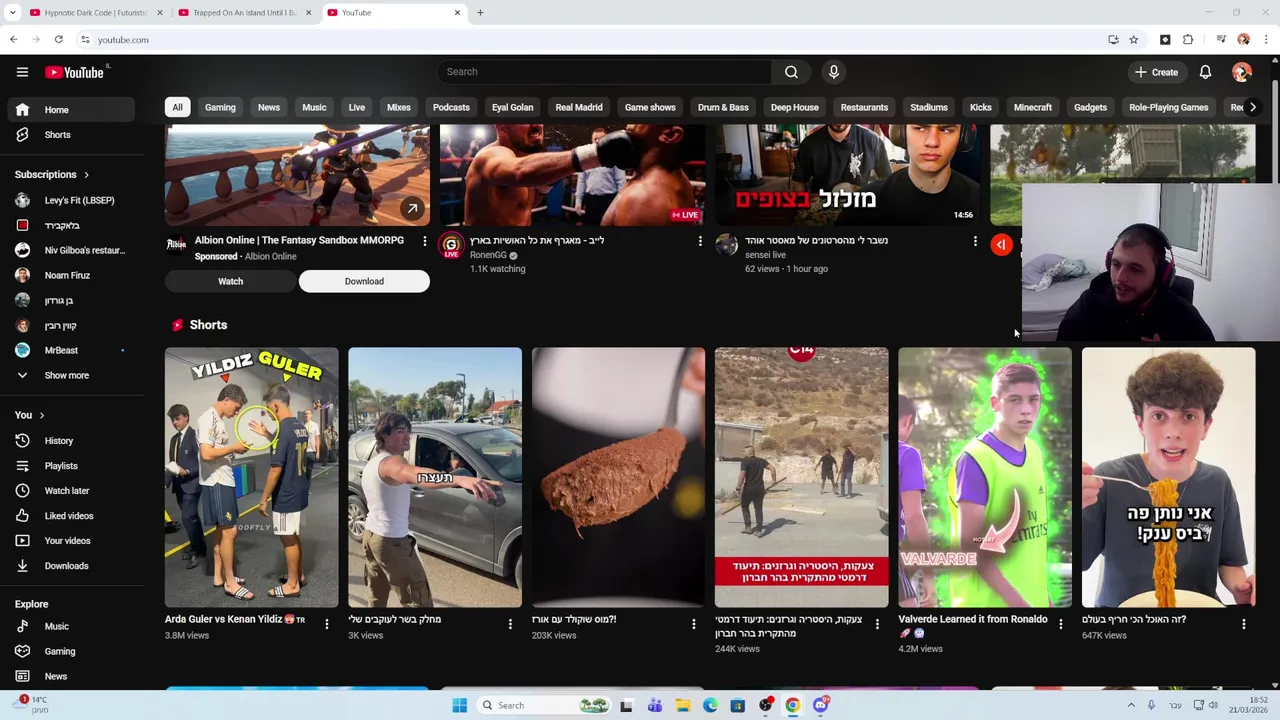Open options for Valverde Learned from Ronaldo short
The image size is (1280, 720).
coord(1060,624)
